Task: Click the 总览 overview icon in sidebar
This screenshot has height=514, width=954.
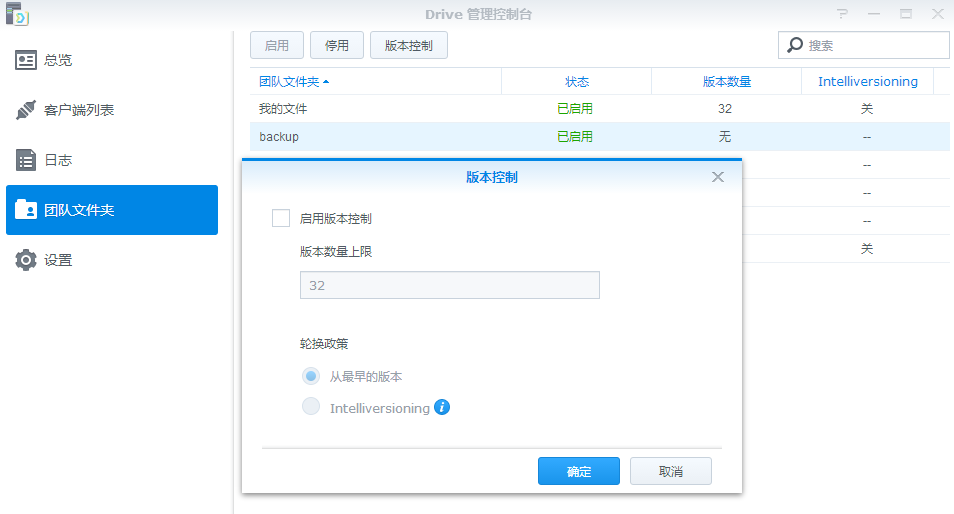Action: click(x=26, y=60)
